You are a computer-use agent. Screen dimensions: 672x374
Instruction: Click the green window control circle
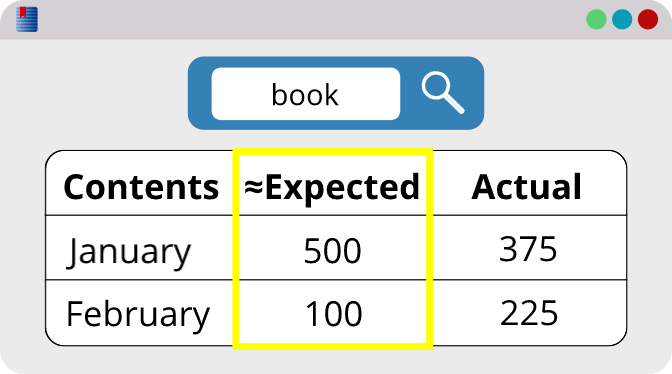[596, 20]
